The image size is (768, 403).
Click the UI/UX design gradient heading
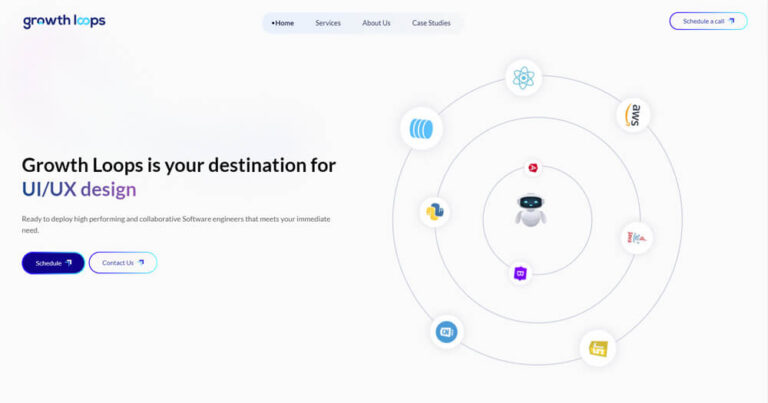[79, 189]
